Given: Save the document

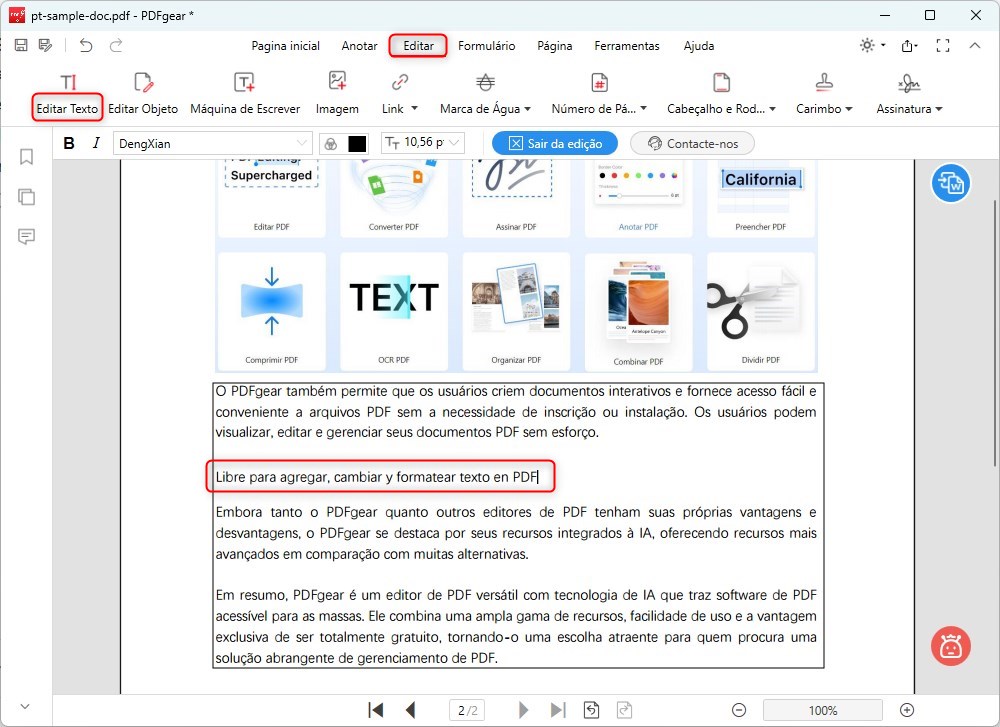Looking at the screenshot, I should [x=20, y=45].
